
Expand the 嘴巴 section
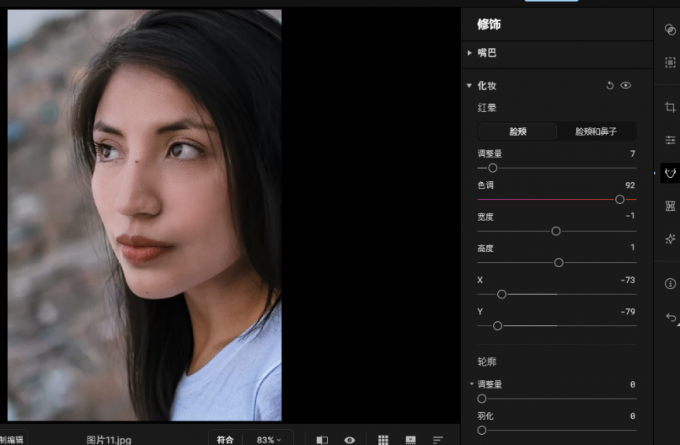tap(470, 52)
